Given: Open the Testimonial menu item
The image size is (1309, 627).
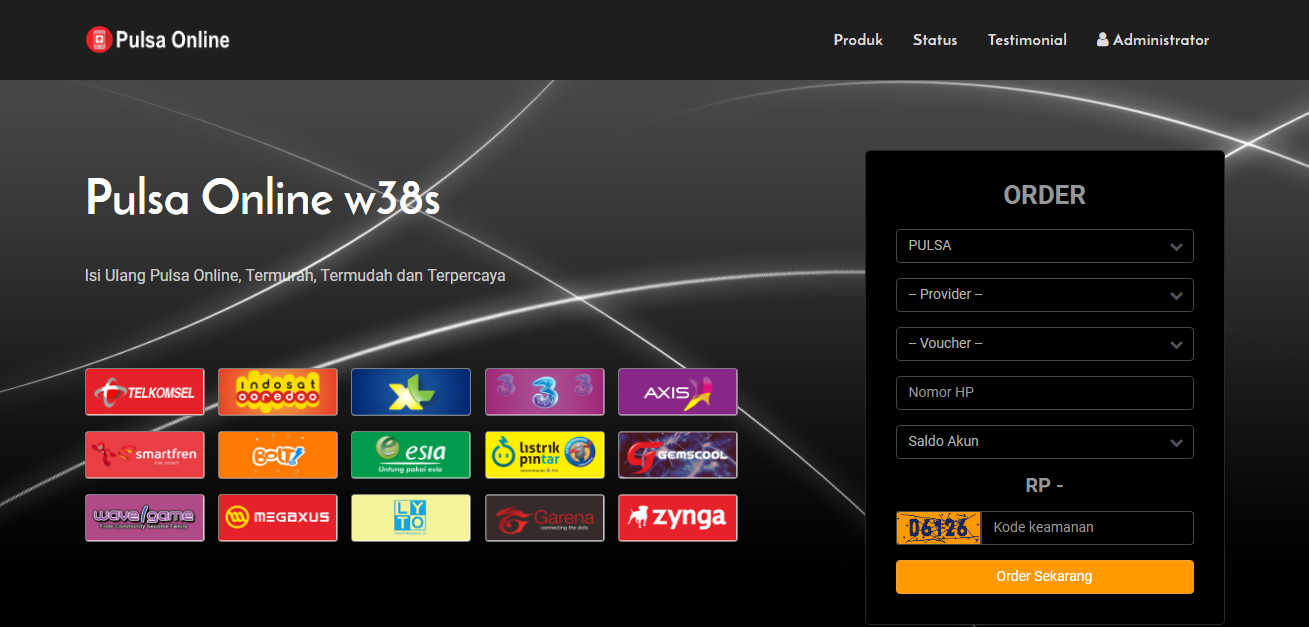Looking at the screenshot, I should click(1027, 40).
